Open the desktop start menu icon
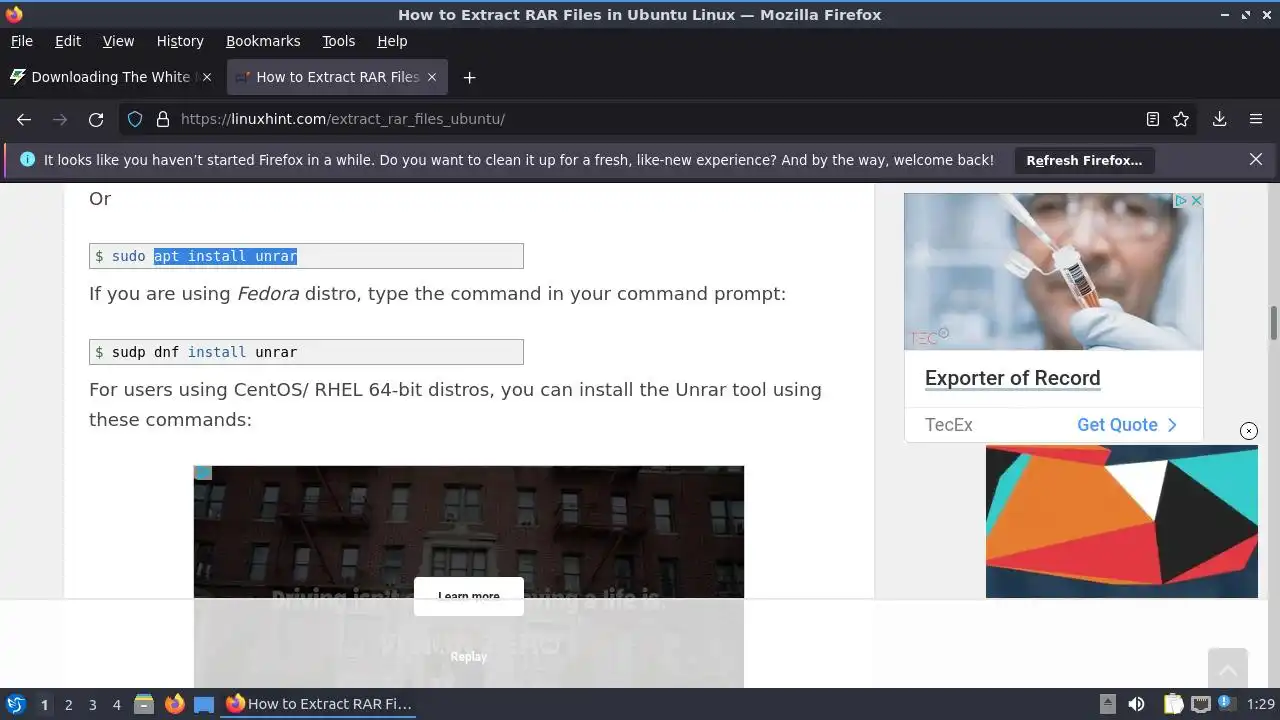Viewport: 1280px width, 720px height. click(x=15, y=704)
